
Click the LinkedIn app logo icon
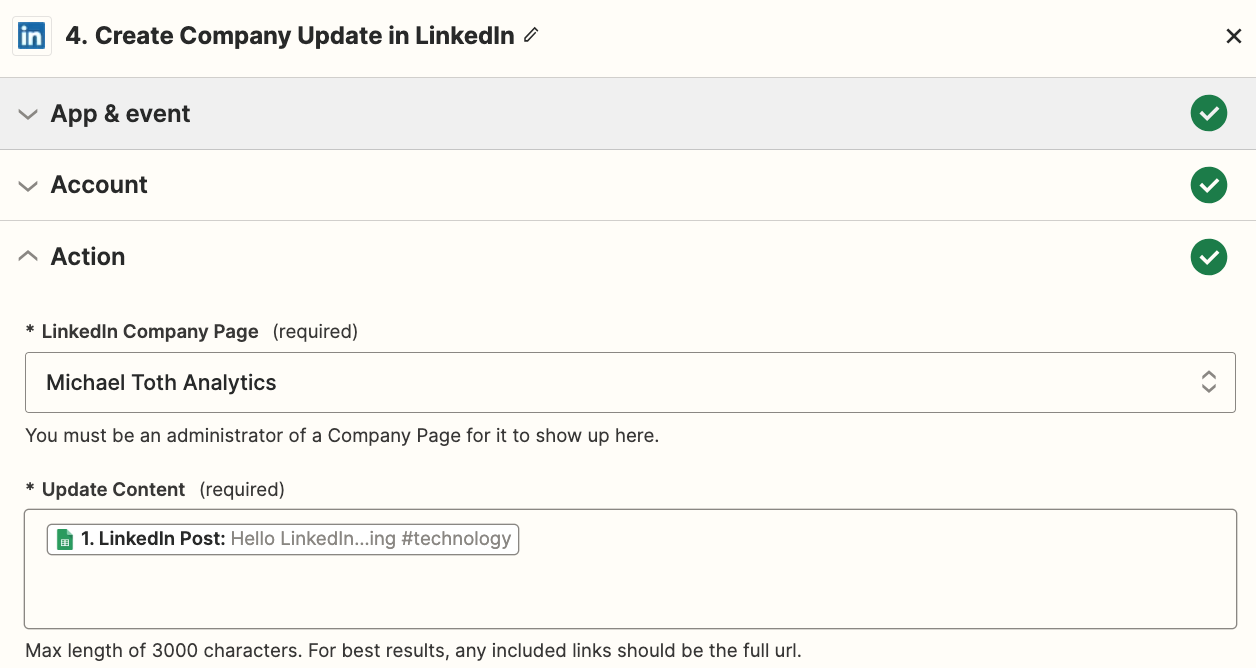[32, 36]
